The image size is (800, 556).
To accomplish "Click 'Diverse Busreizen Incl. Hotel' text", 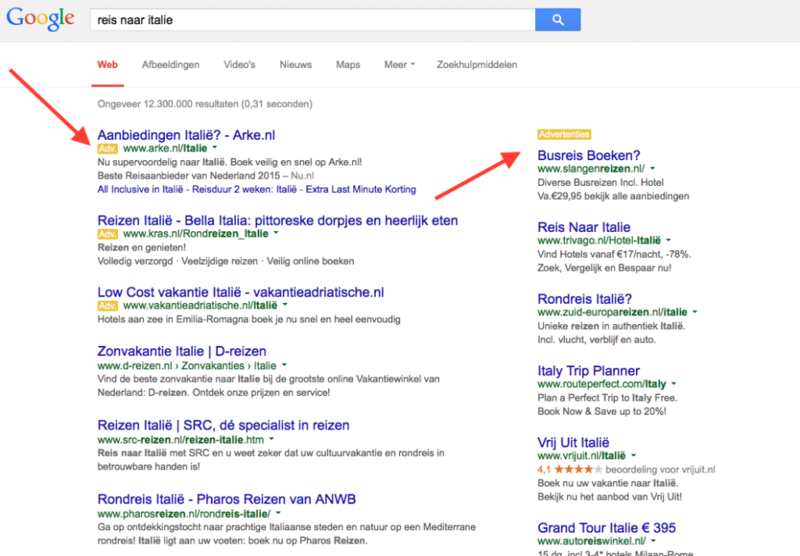I will tap(601, 183).
